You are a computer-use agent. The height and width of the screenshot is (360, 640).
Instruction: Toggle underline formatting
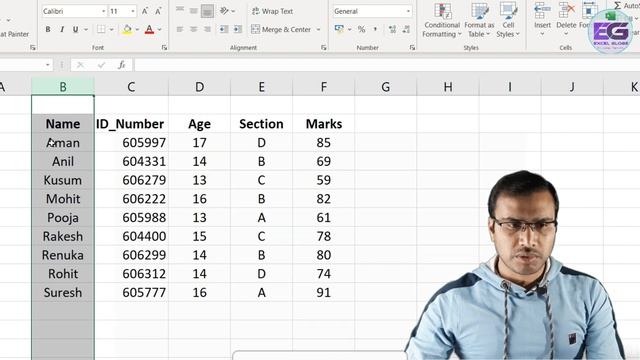pos(75,29)
